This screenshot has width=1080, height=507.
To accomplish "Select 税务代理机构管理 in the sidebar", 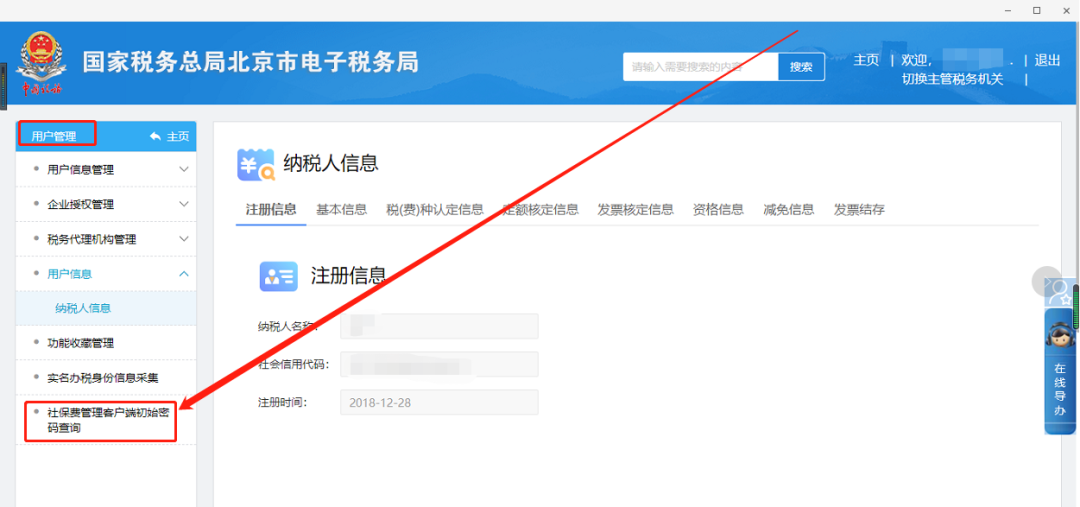I will tap(91, 239).
